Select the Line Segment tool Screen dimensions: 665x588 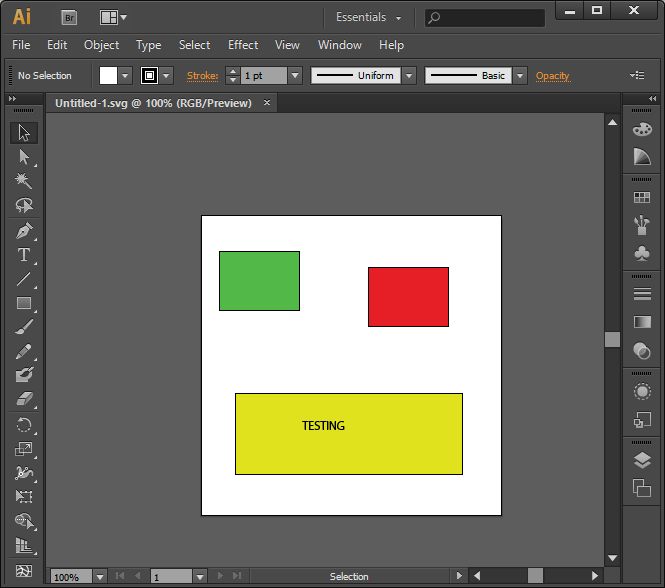(x=24, y=279)
